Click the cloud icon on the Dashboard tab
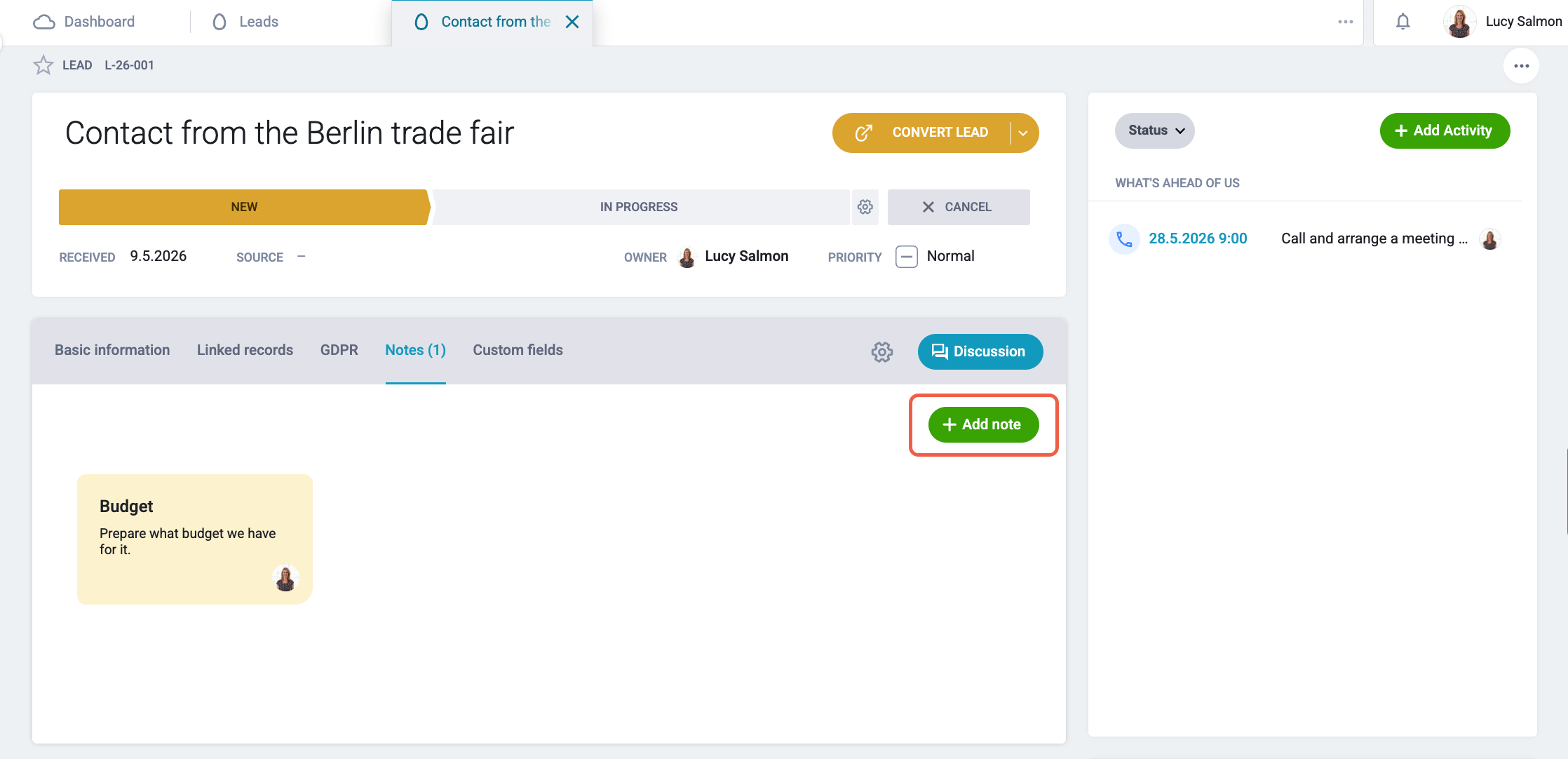This screenshot has width=1568, height=759. click(44, 22)
